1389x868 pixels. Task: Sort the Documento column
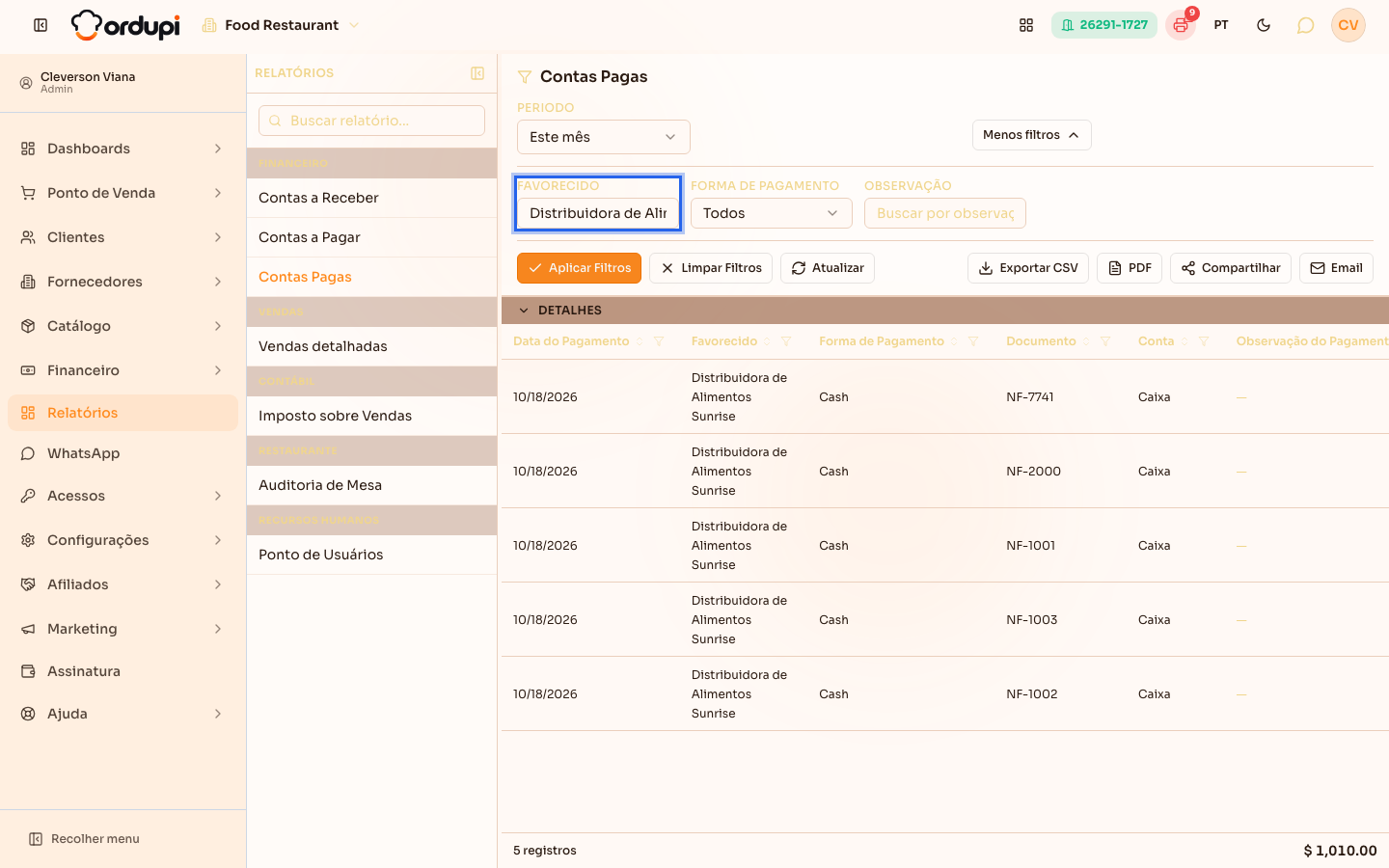click(x=1086, y=341)
